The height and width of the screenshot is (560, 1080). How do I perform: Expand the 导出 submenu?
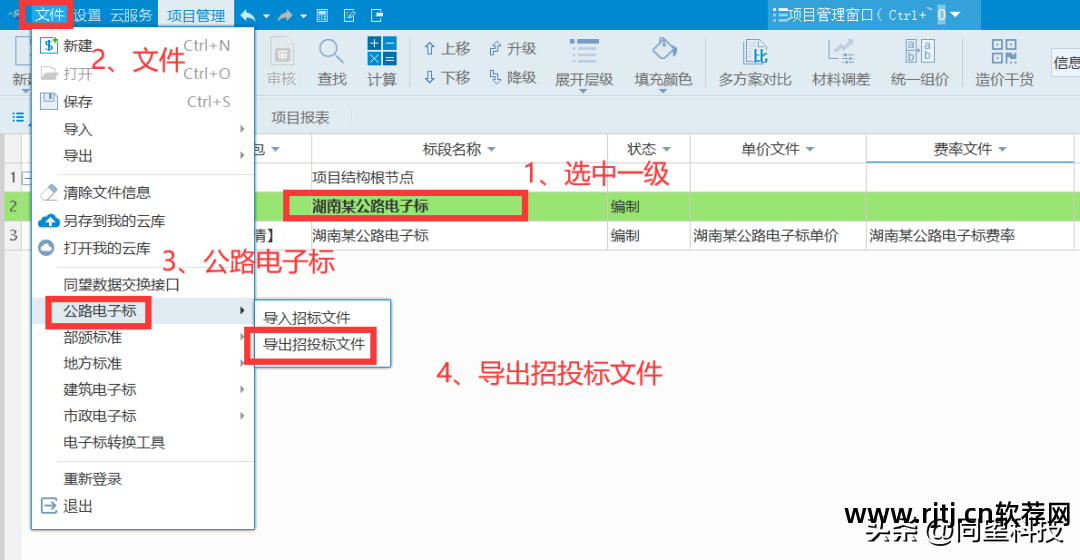(x=143, y=156)
